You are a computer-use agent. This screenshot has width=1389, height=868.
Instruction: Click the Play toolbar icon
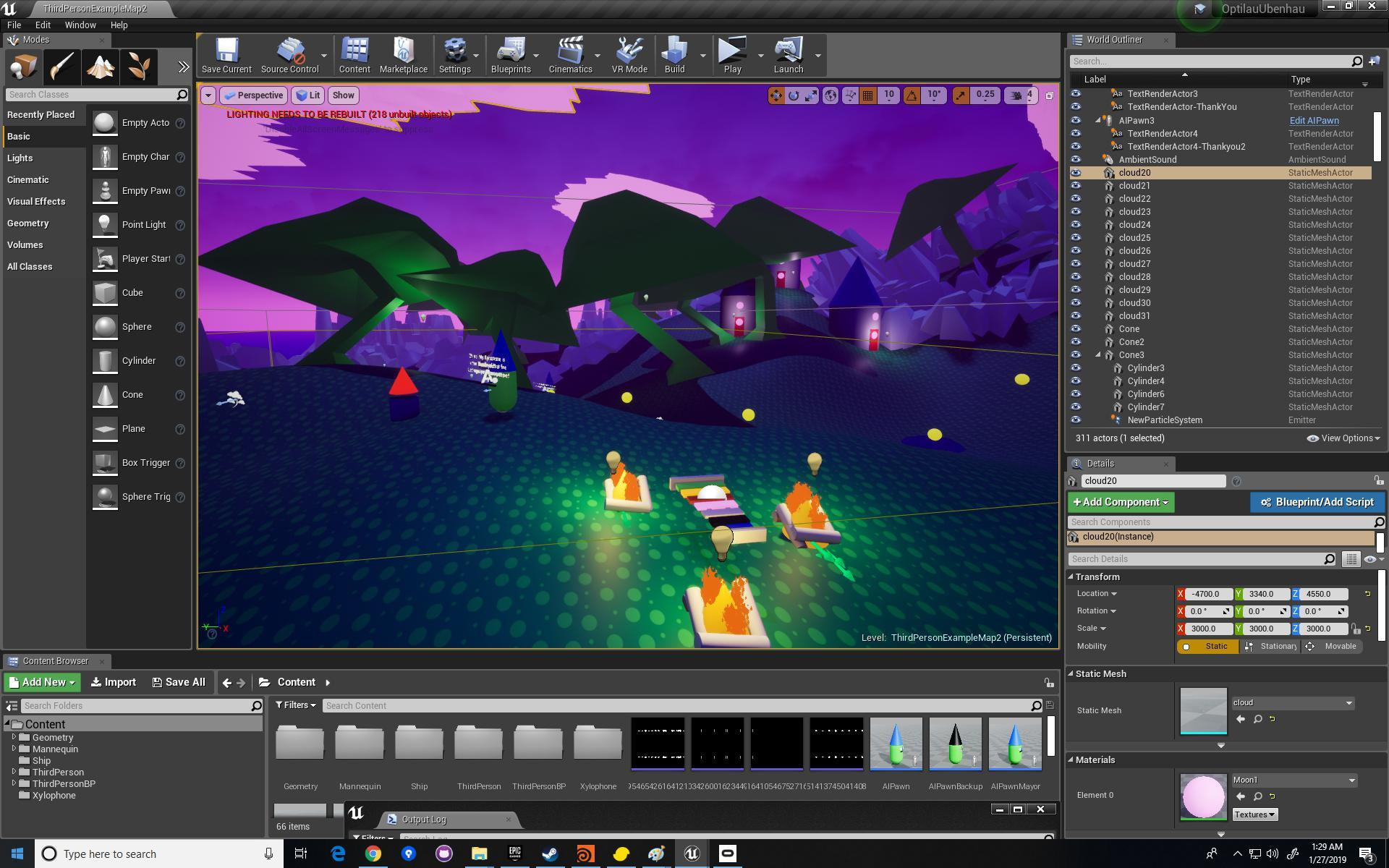click(732, 56)
